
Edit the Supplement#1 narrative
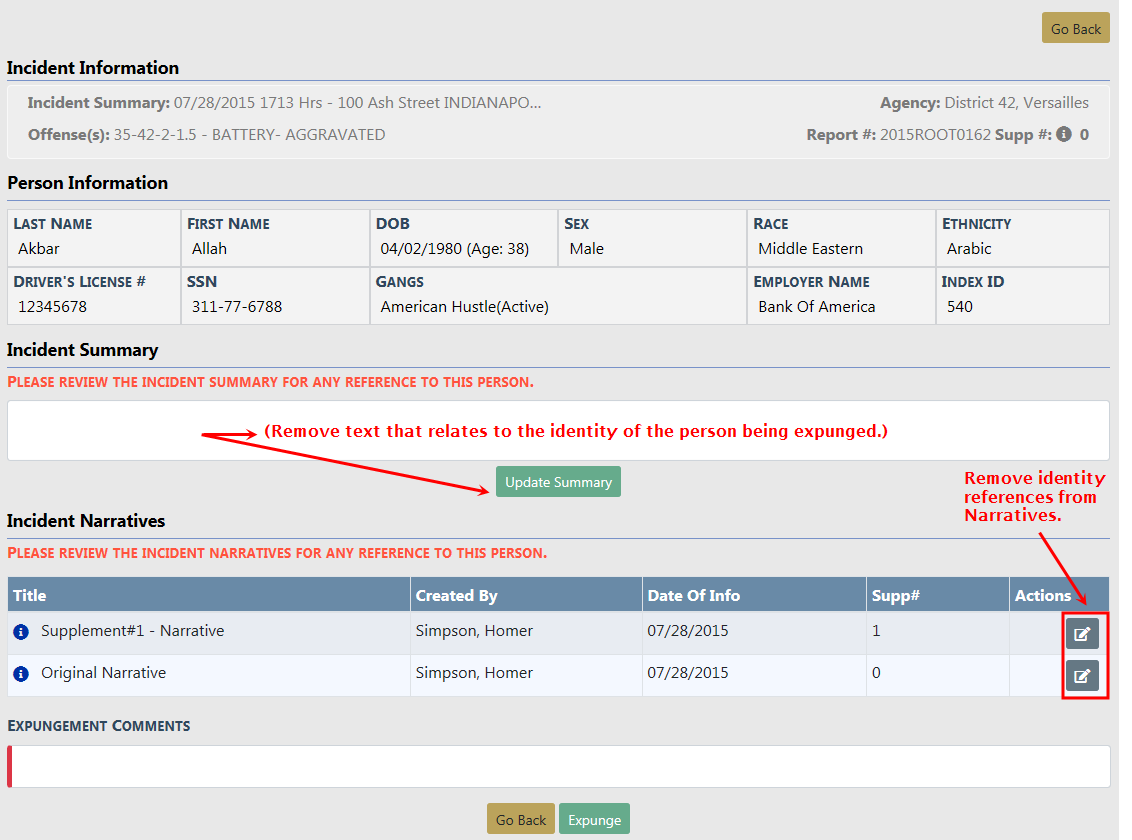1081,633
